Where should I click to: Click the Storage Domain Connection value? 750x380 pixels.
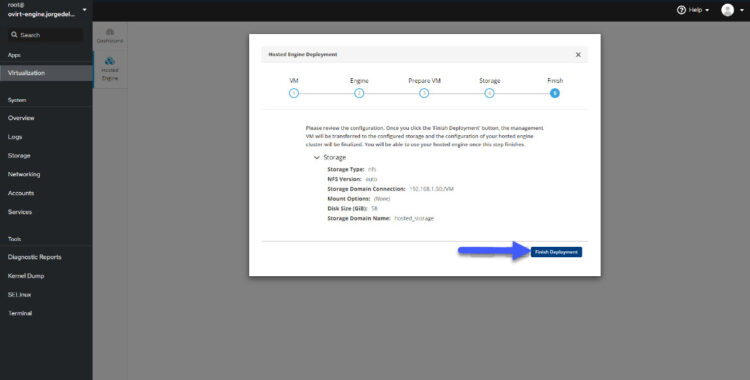(431, 189)
